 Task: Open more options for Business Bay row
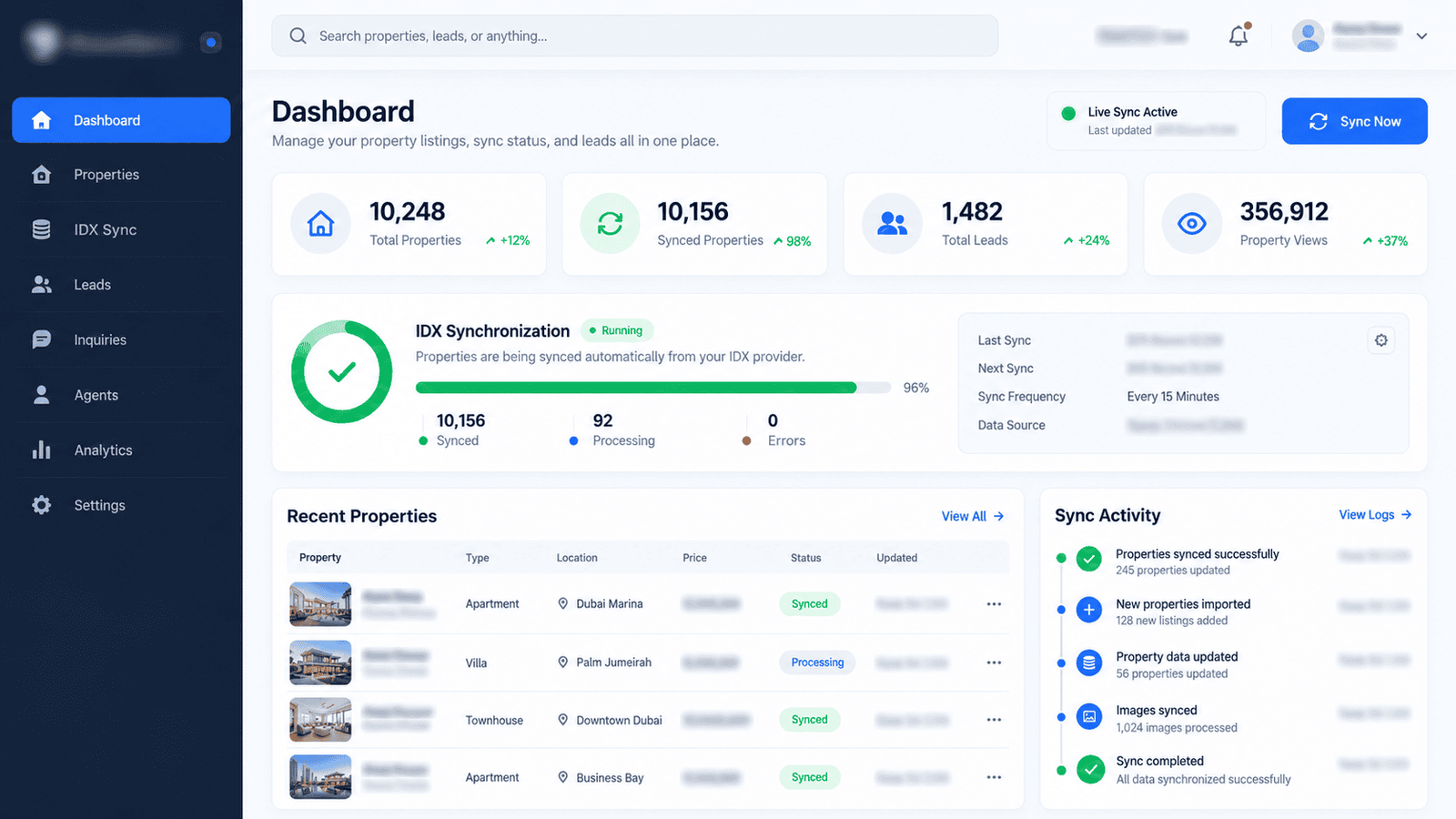pos(994,777)
